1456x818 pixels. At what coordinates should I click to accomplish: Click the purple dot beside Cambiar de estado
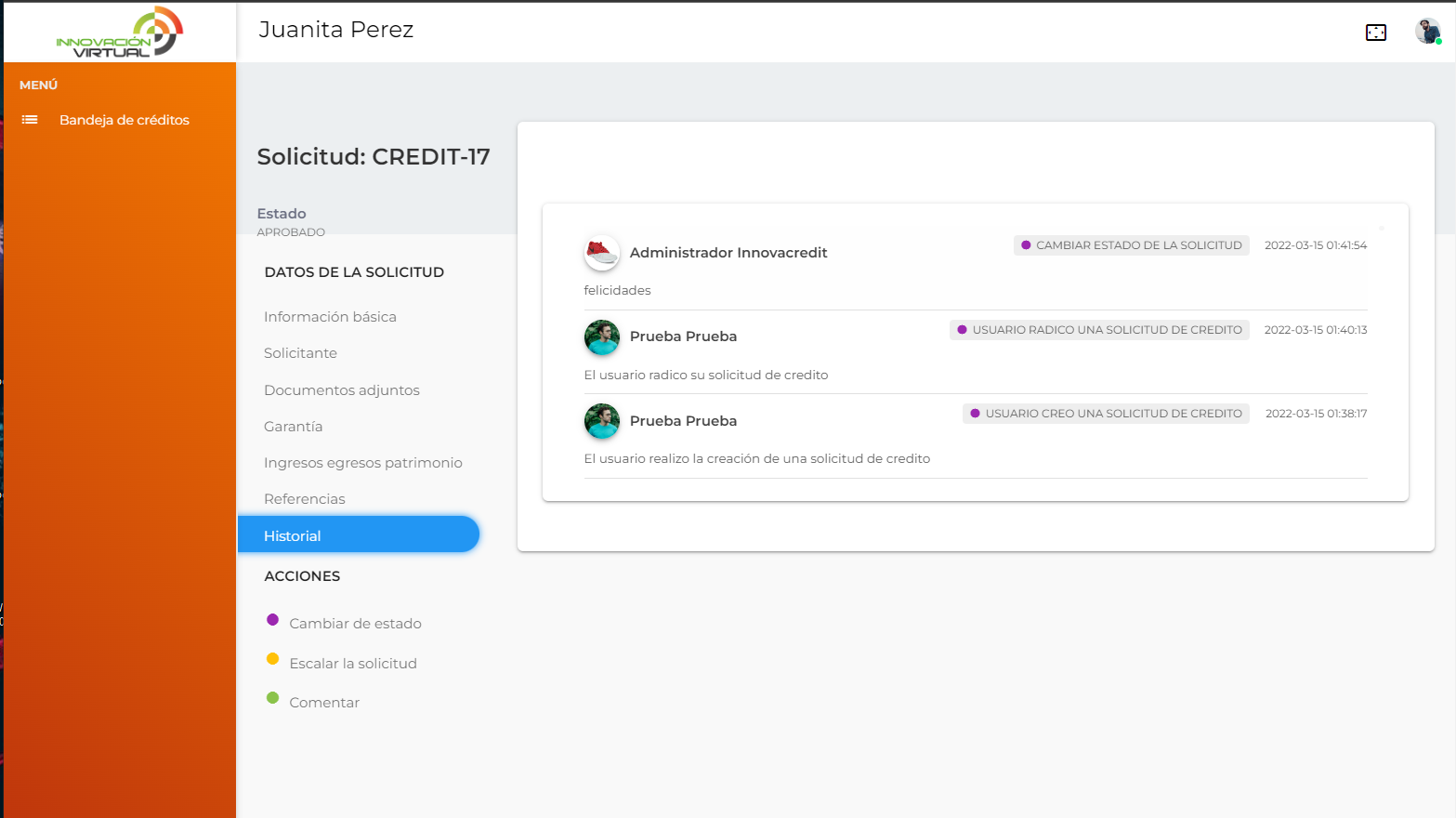[x=272, y=620]
